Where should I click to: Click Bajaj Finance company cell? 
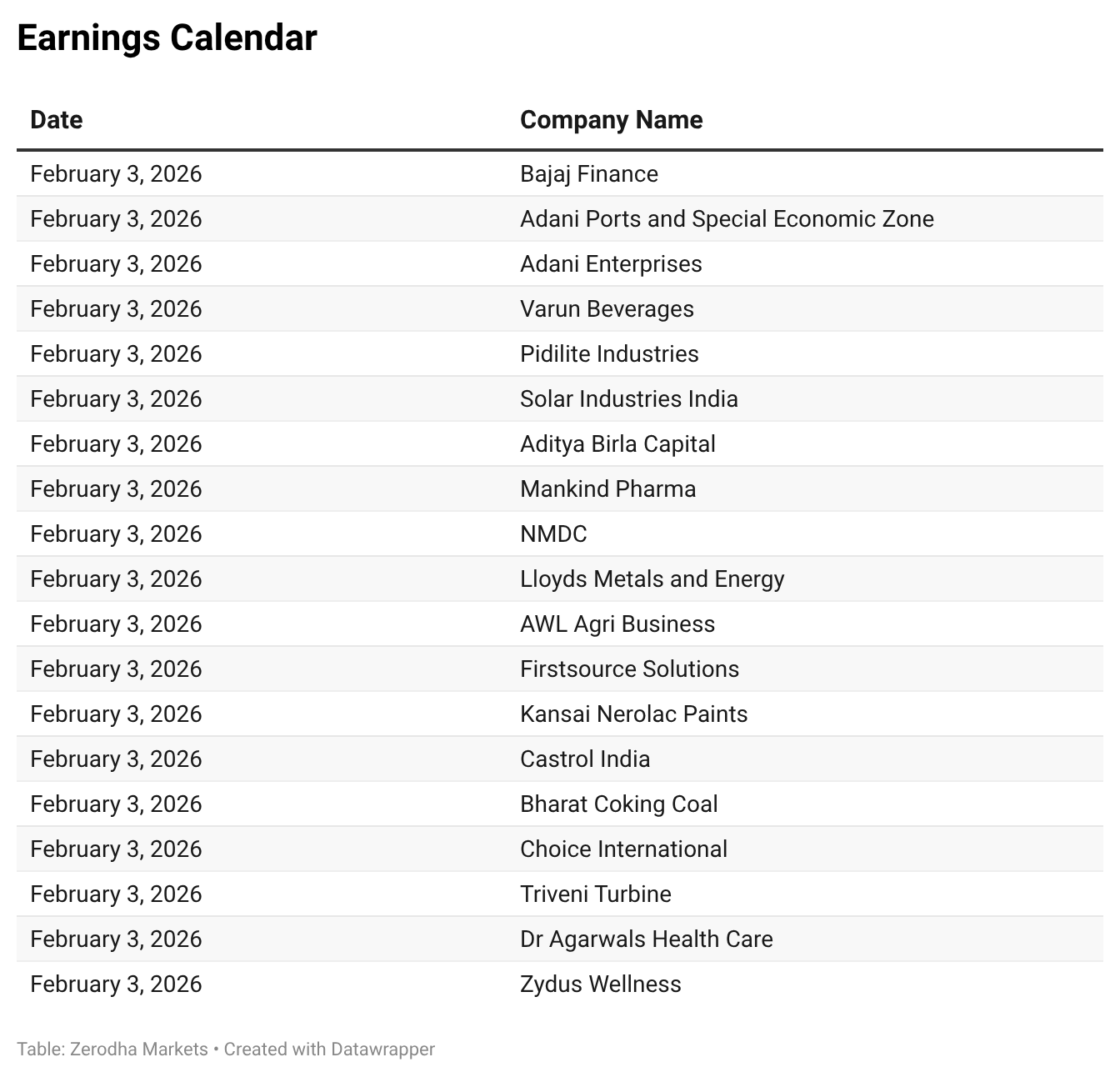tap(588, 173)
